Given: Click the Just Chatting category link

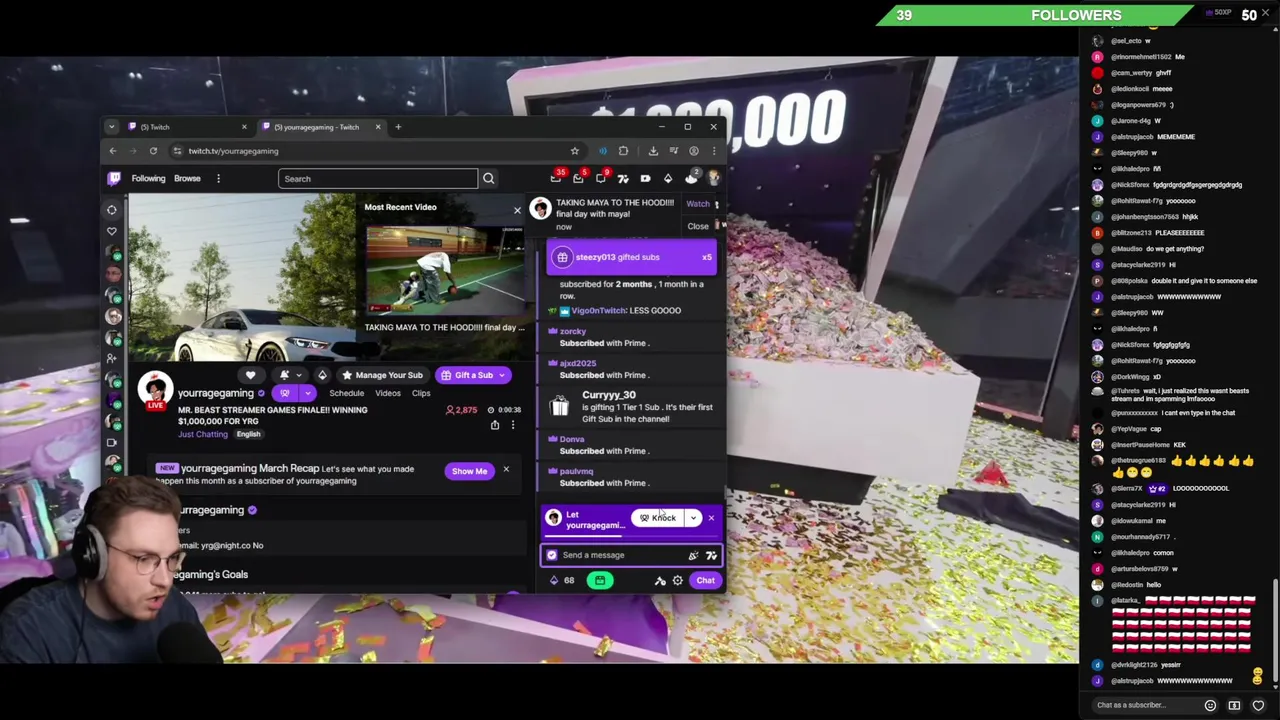Looking at the screenshot, I should click(x=203, y=434).
